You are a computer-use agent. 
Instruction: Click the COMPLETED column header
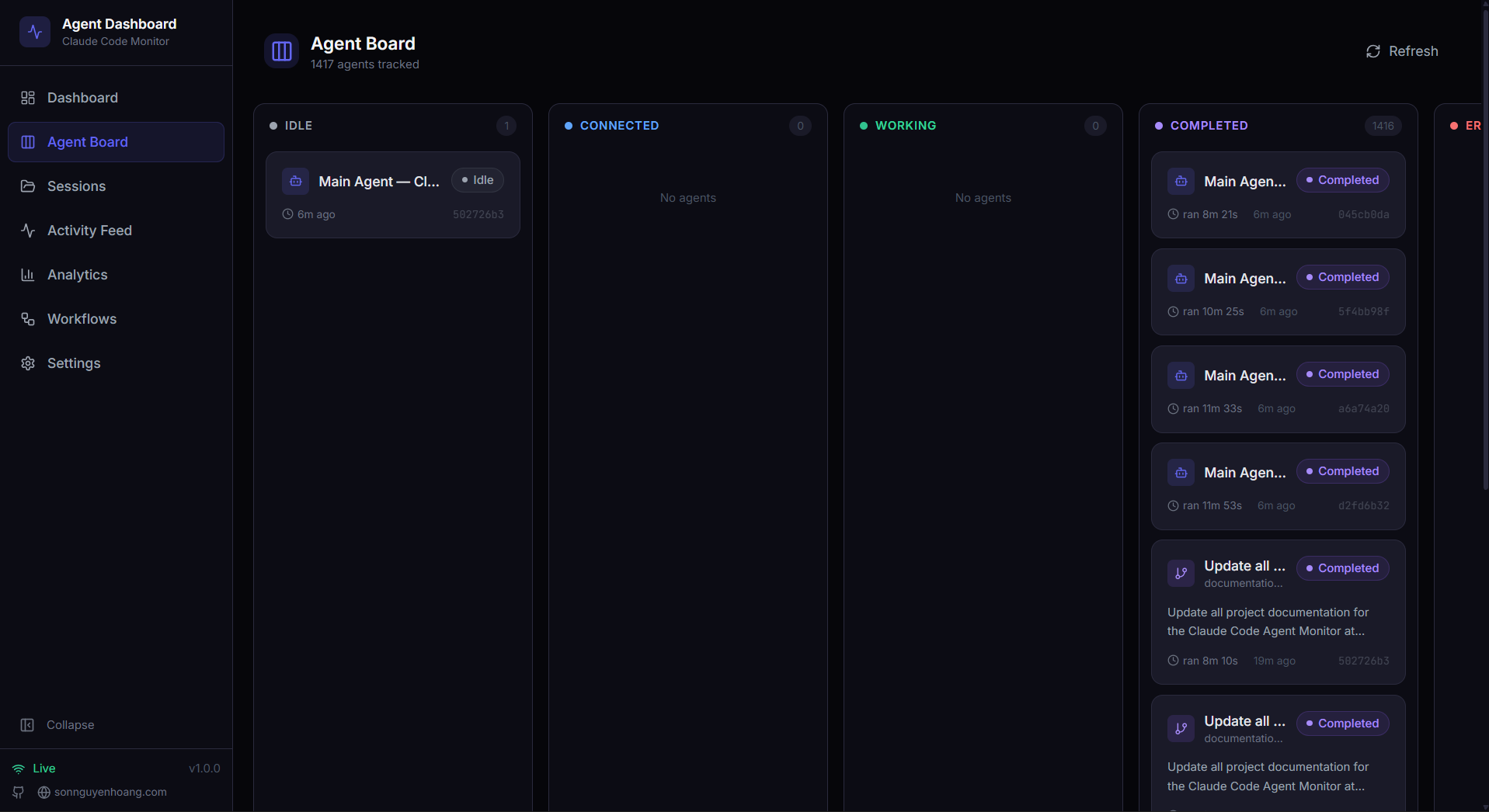point(1209,126)
